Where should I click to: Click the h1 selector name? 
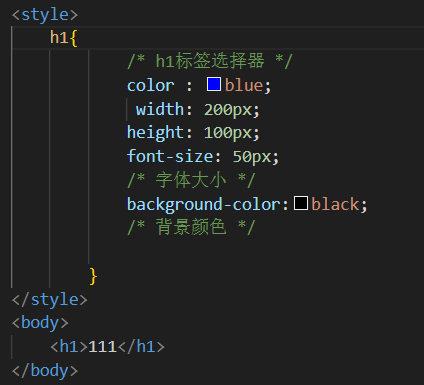click(x=59, y=37)
